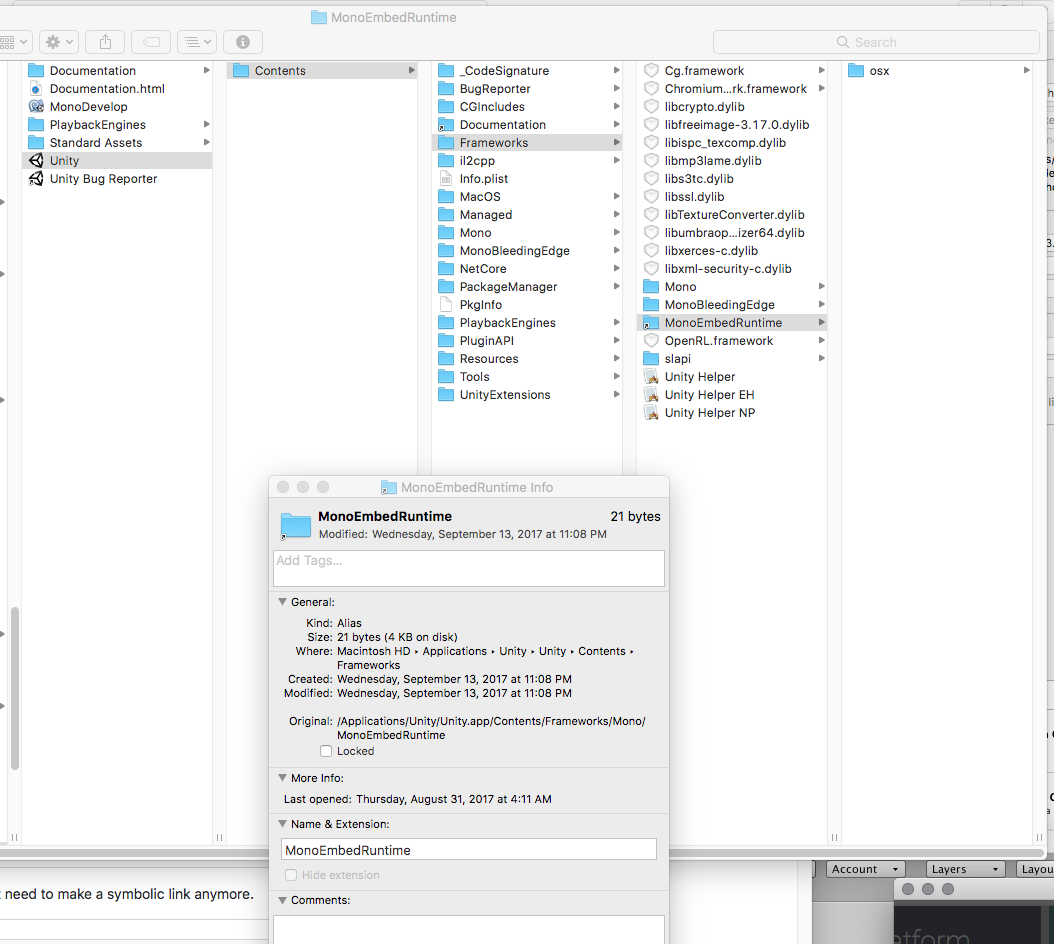Screen dimensions: 1054x944
Task: Toggle the Locked checkbox
Action: 326,751
